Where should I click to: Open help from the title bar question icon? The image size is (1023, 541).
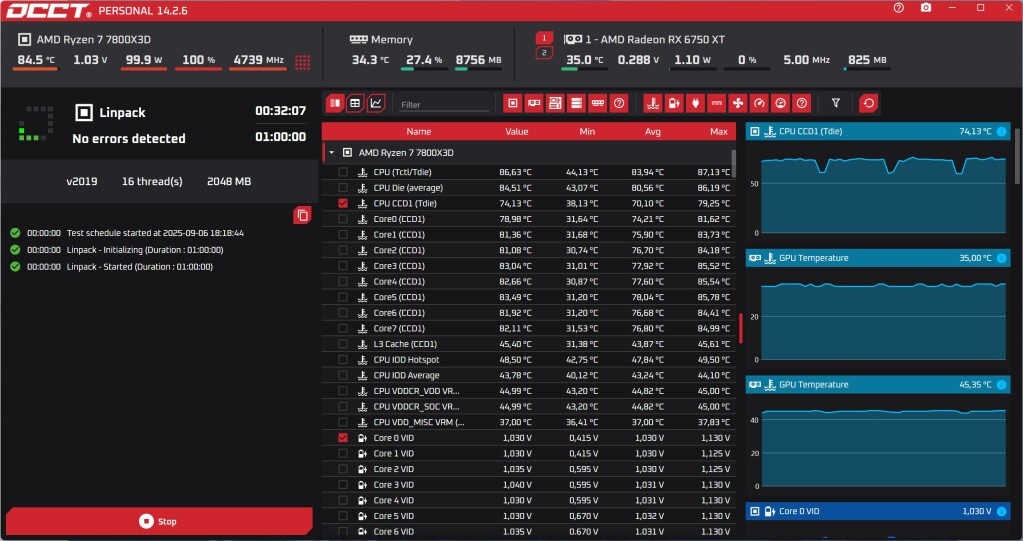click(899, 8)
